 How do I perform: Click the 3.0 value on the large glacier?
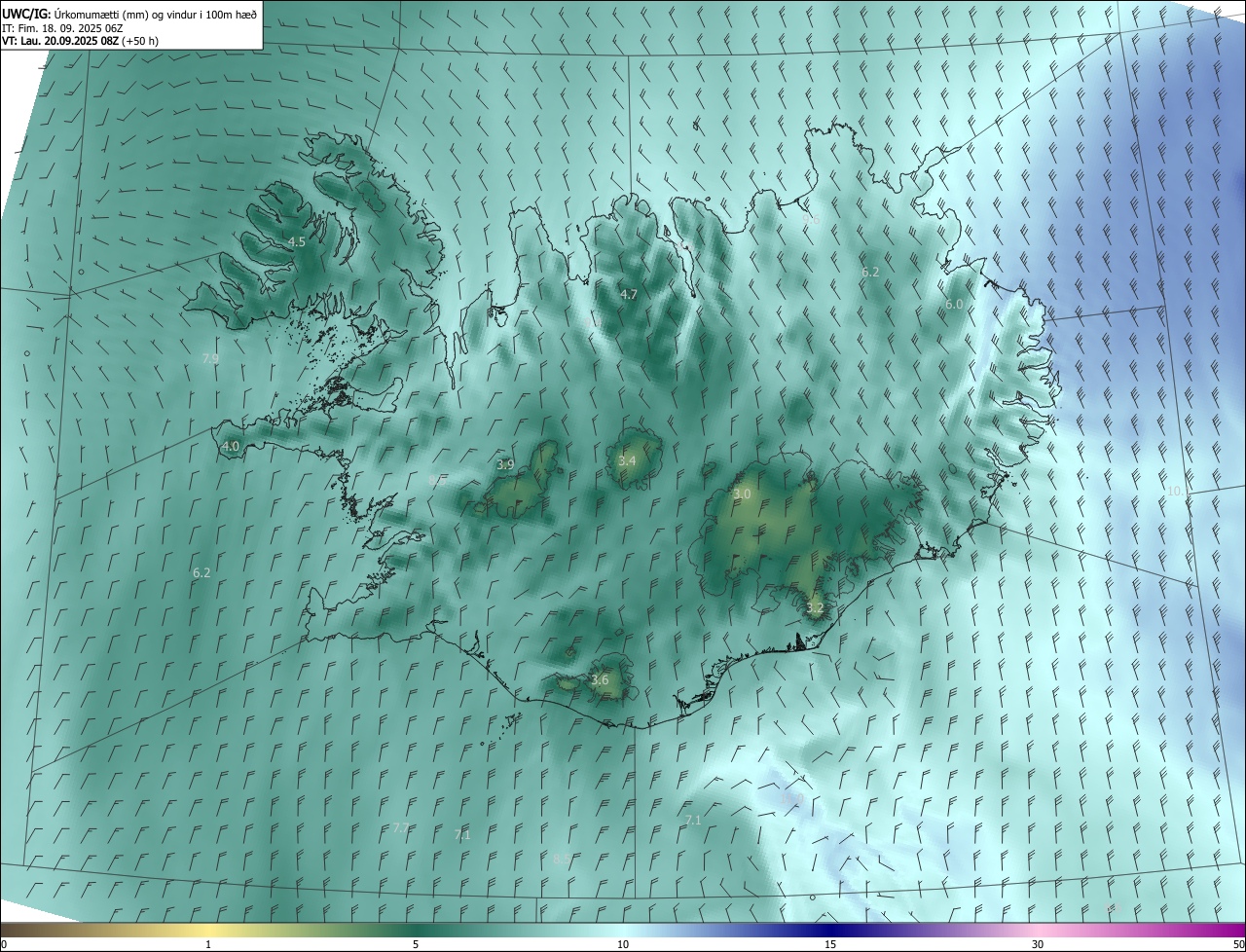(742, 494)
